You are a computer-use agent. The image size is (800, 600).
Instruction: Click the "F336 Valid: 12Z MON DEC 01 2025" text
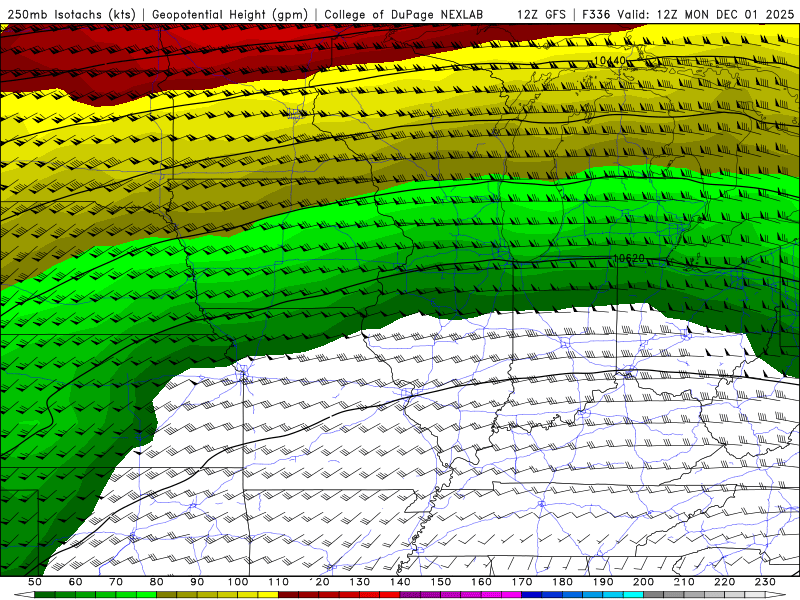click(688, 15)
